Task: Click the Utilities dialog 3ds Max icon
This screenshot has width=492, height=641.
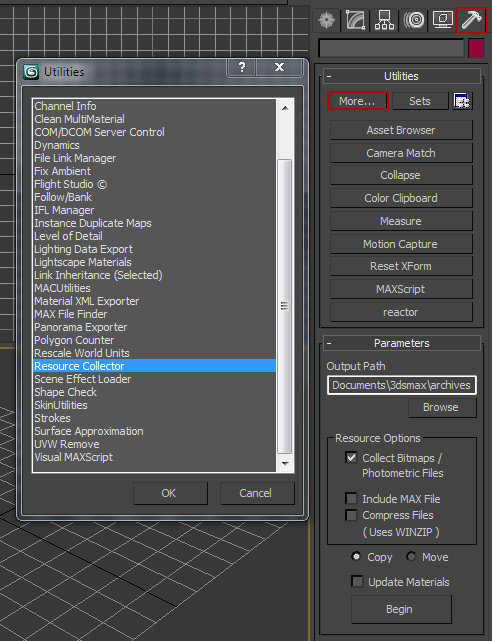Action: (31, 72)
